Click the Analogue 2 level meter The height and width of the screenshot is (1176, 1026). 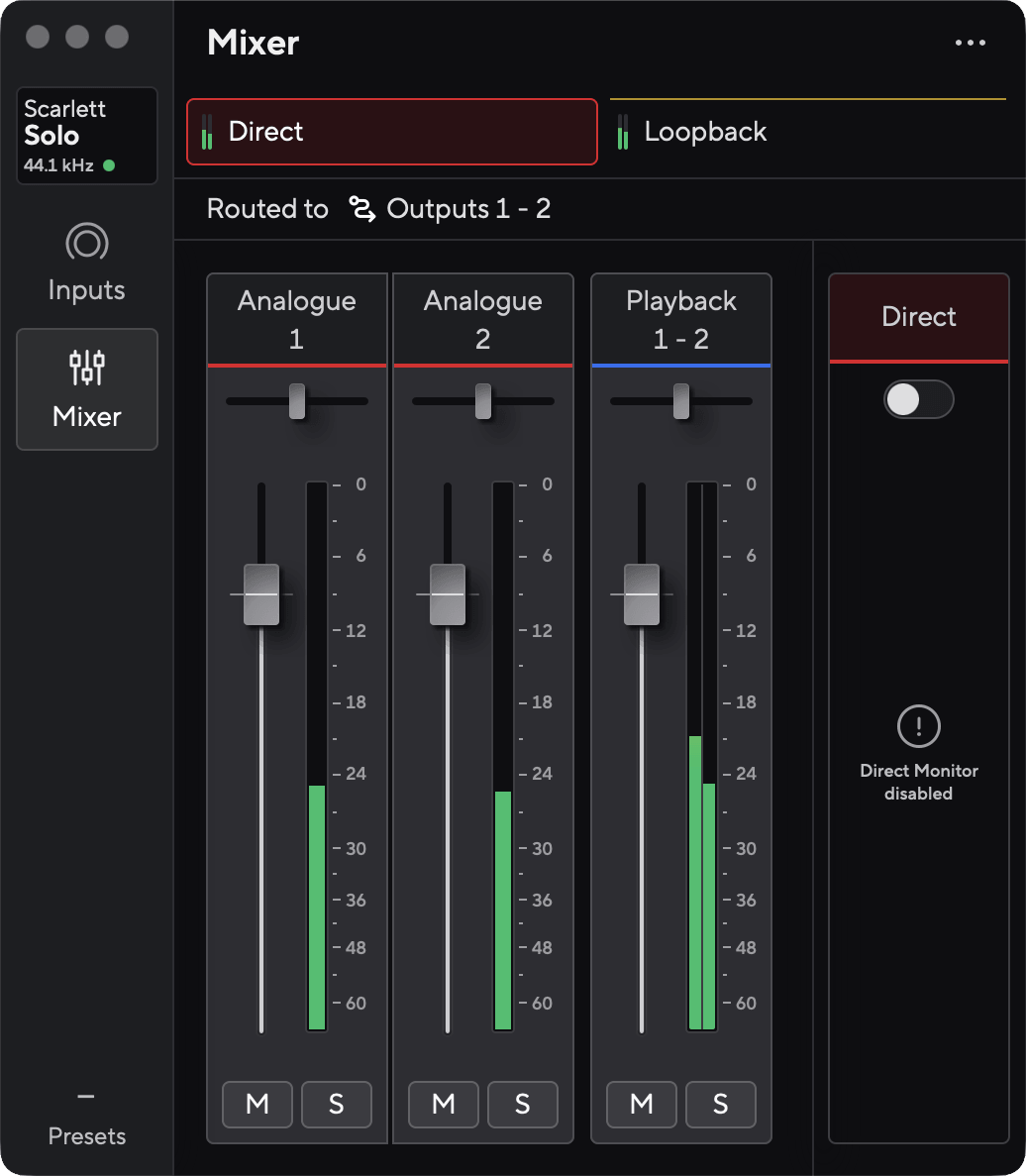tap(503, 756)
